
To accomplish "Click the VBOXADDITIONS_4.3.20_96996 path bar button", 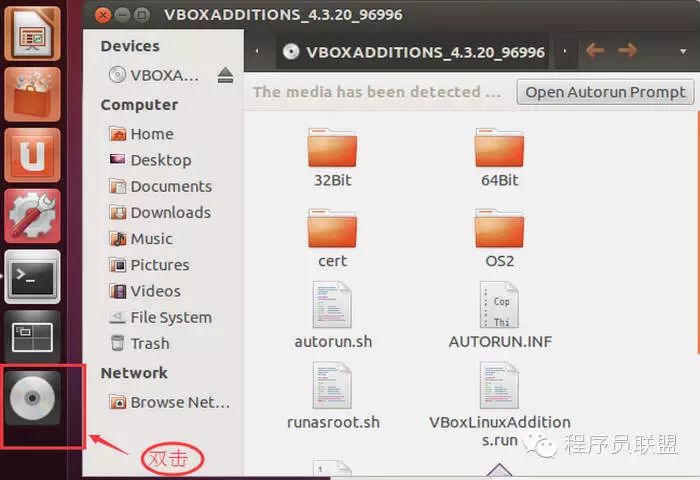I will click(413, 52).
